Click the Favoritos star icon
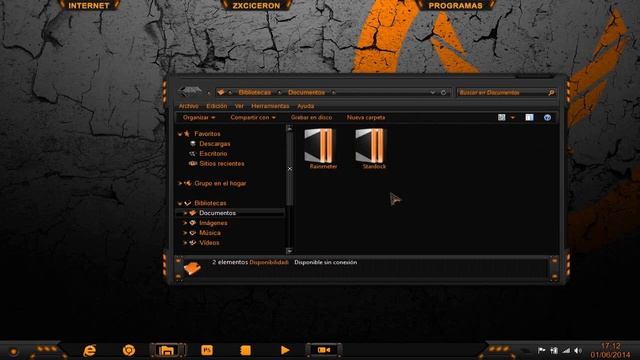The image size is (640, 360). coord(187,133)
